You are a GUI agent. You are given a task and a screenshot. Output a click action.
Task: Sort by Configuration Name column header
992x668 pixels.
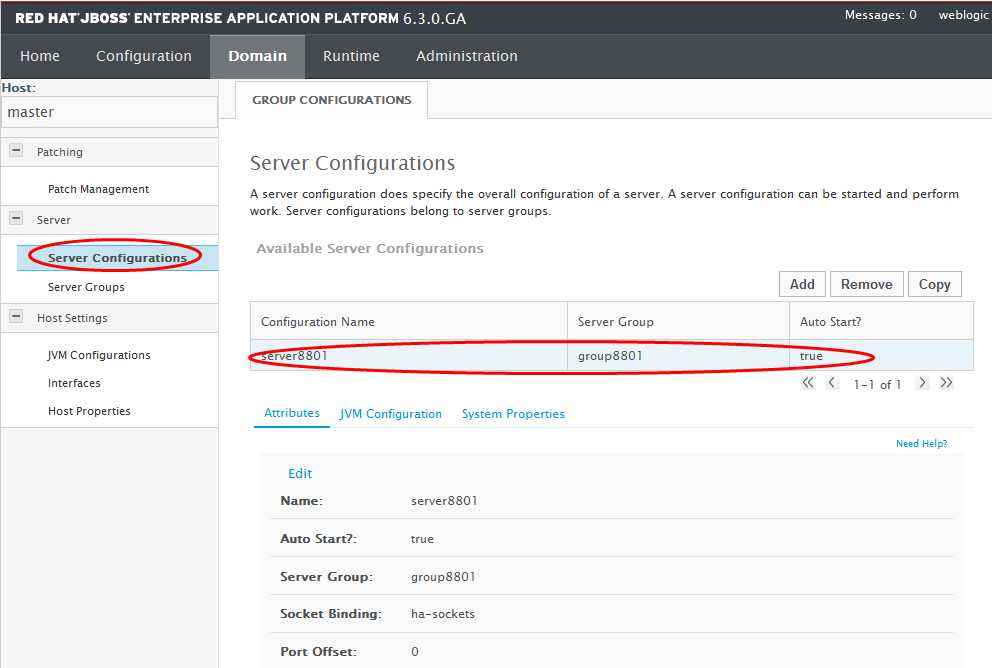(x=409, y=321)
